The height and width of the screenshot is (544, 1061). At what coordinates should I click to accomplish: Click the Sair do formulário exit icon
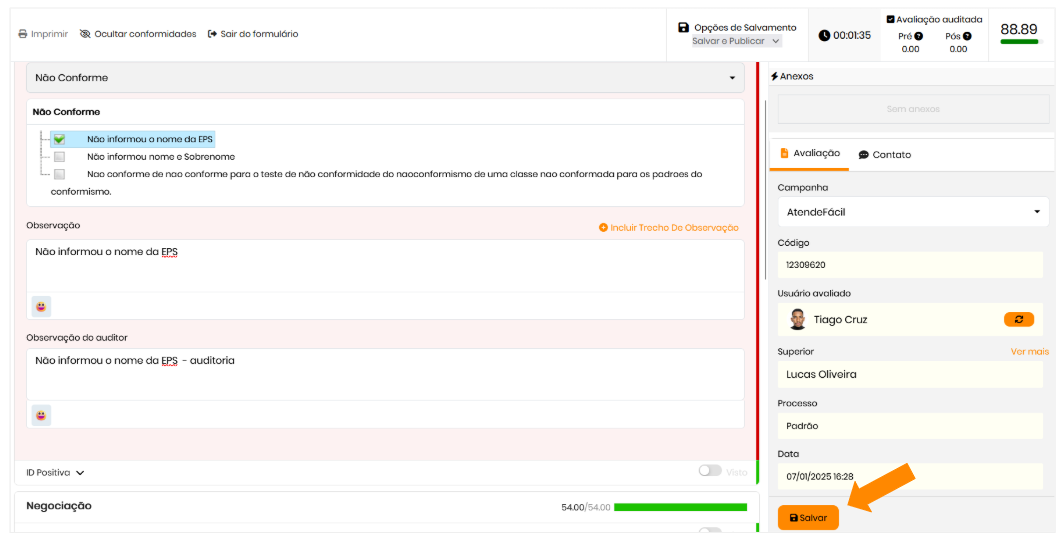click(212, 34)
